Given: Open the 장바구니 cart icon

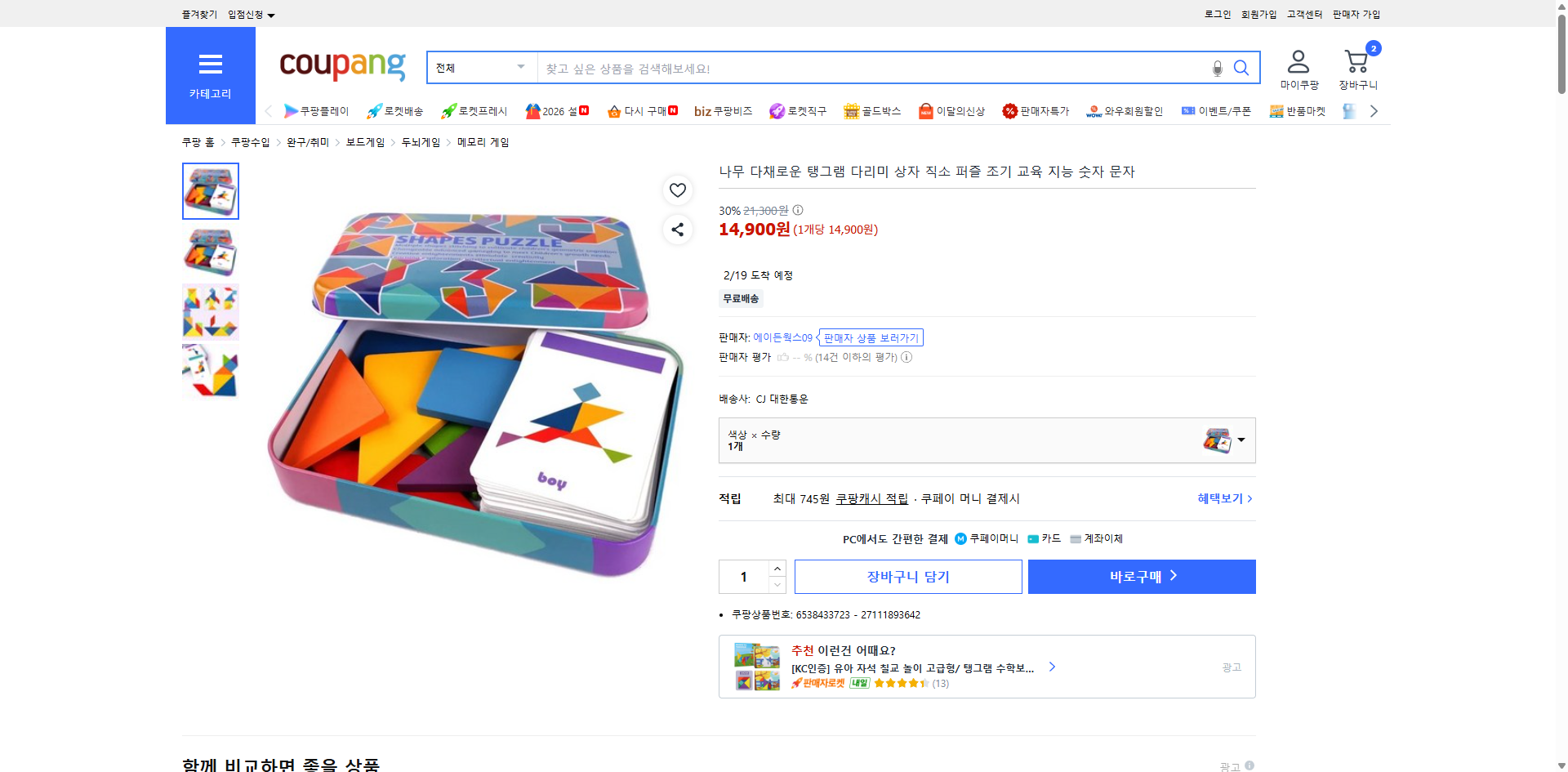Looking at the screenshot, I should (x=1356, y=61).
